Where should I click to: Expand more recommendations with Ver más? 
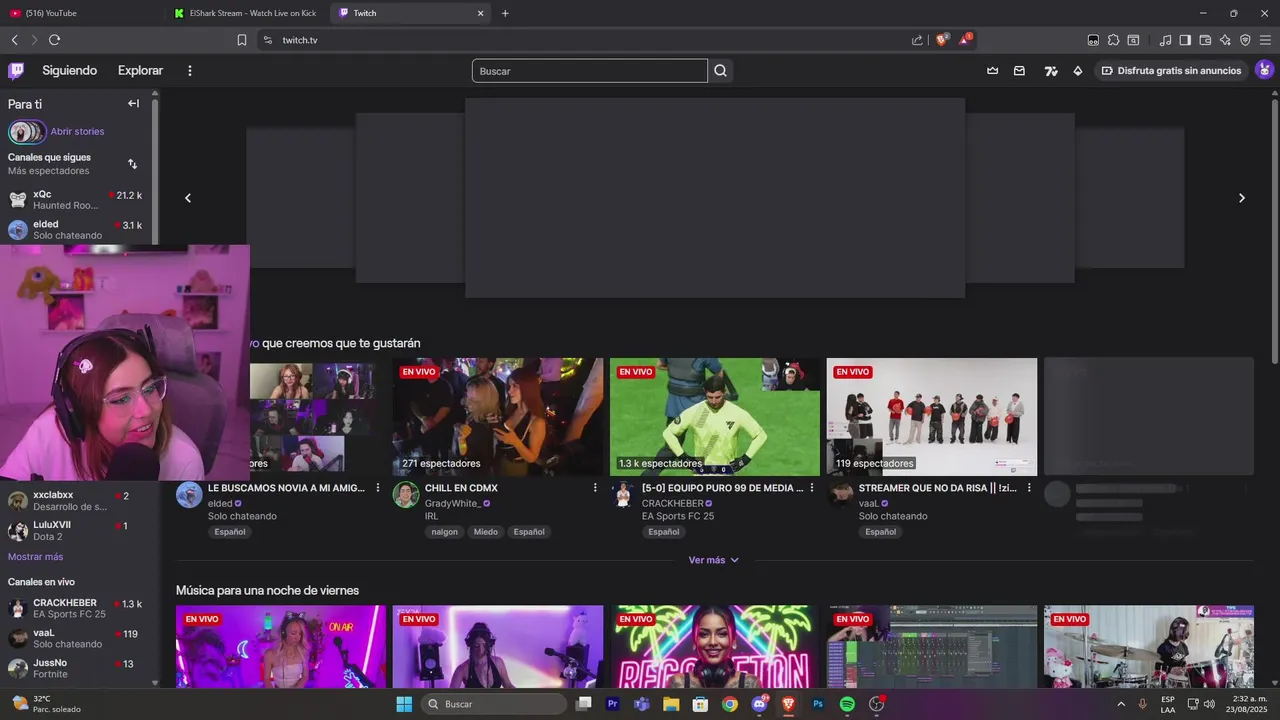tap(714, 560)
